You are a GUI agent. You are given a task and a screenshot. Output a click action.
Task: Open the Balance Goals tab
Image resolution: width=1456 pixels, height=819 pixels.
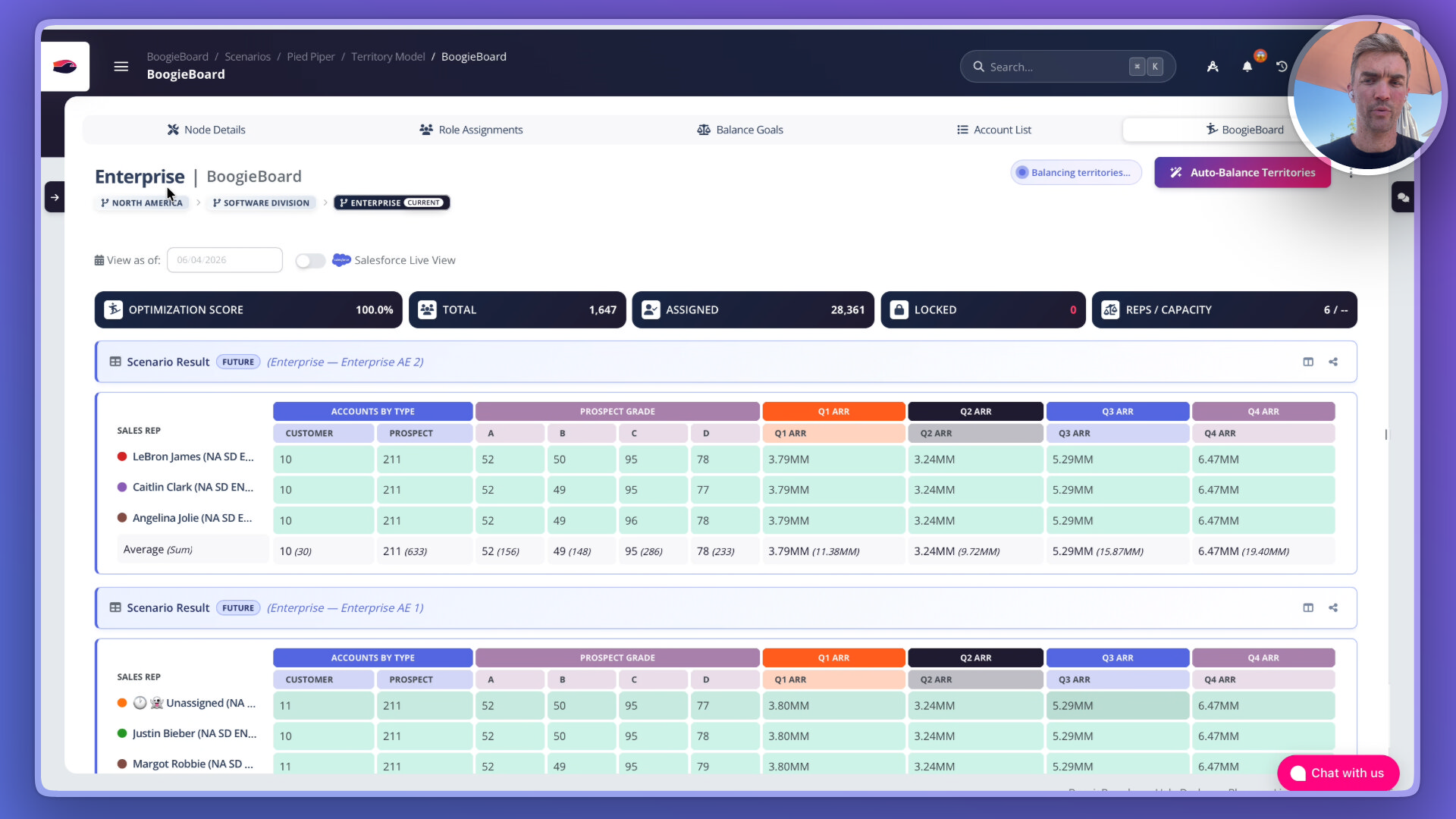click(x=740, y=130)
